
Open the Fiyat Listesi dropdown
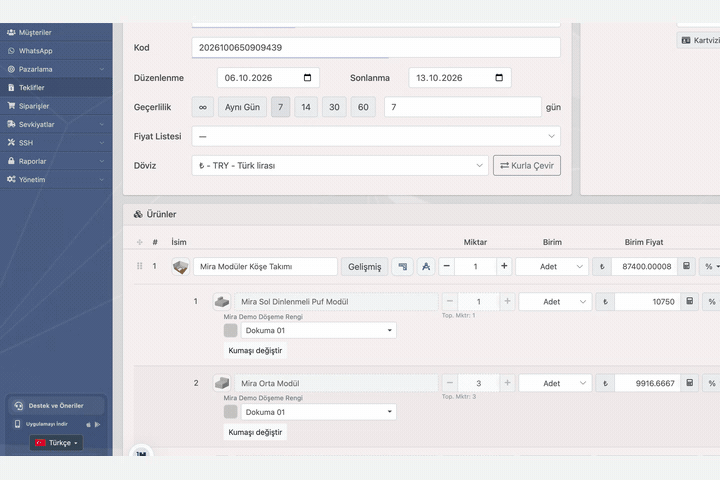tap(376, 136)
